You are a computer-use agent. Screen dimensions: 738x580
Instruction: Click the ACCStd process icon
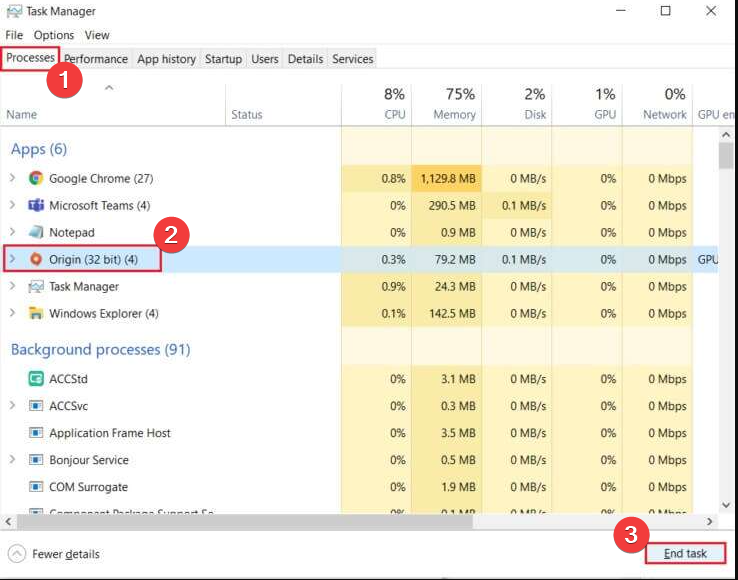click(x=36, y=379)
